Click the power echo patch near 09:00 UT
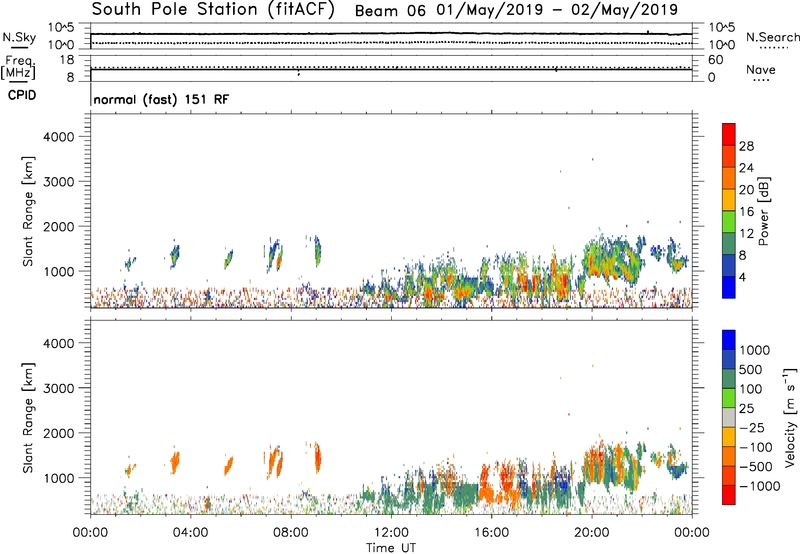 click(317, 251)
